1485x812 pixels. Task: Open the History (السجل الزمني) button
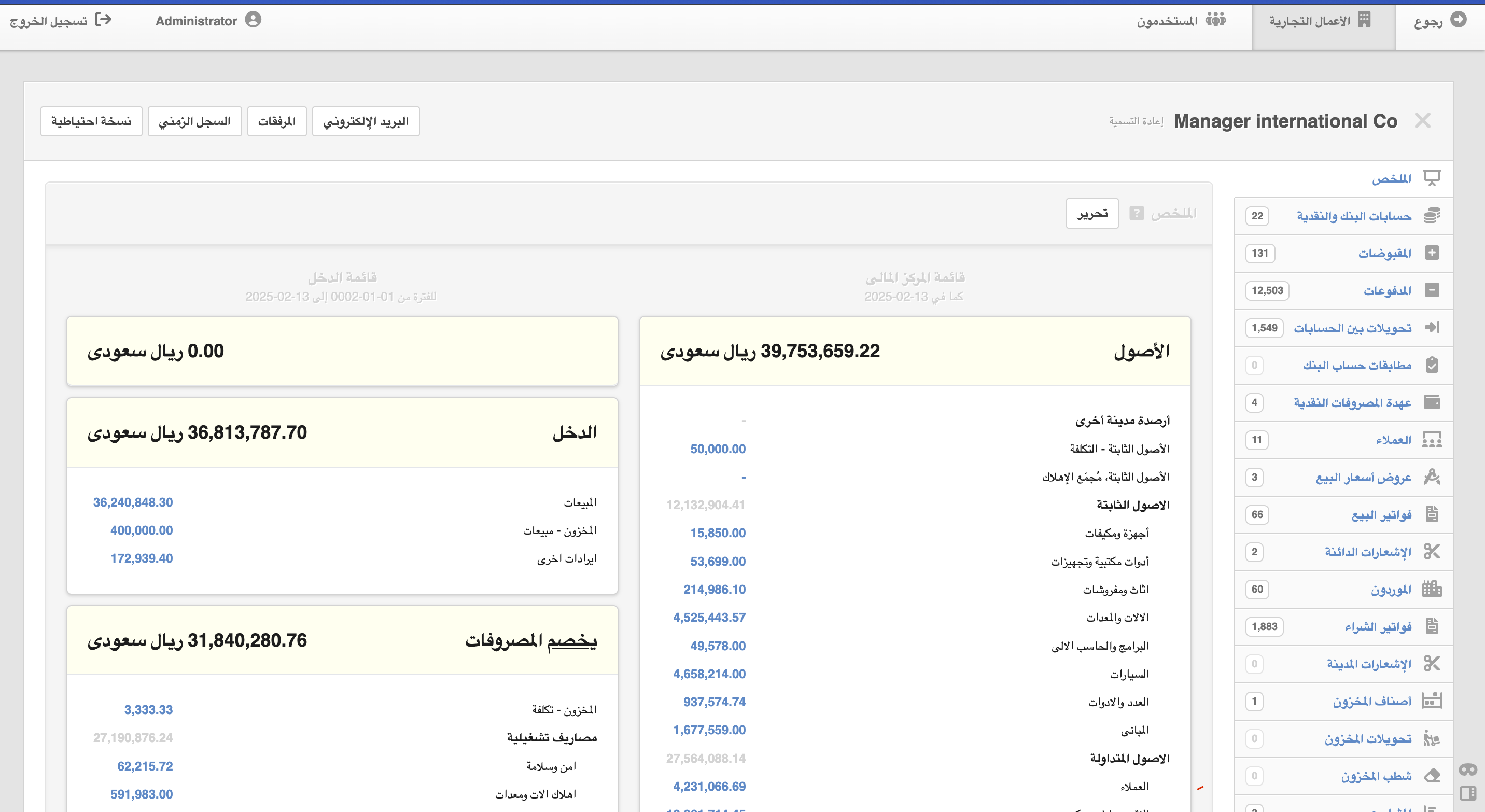coord(194,121)
